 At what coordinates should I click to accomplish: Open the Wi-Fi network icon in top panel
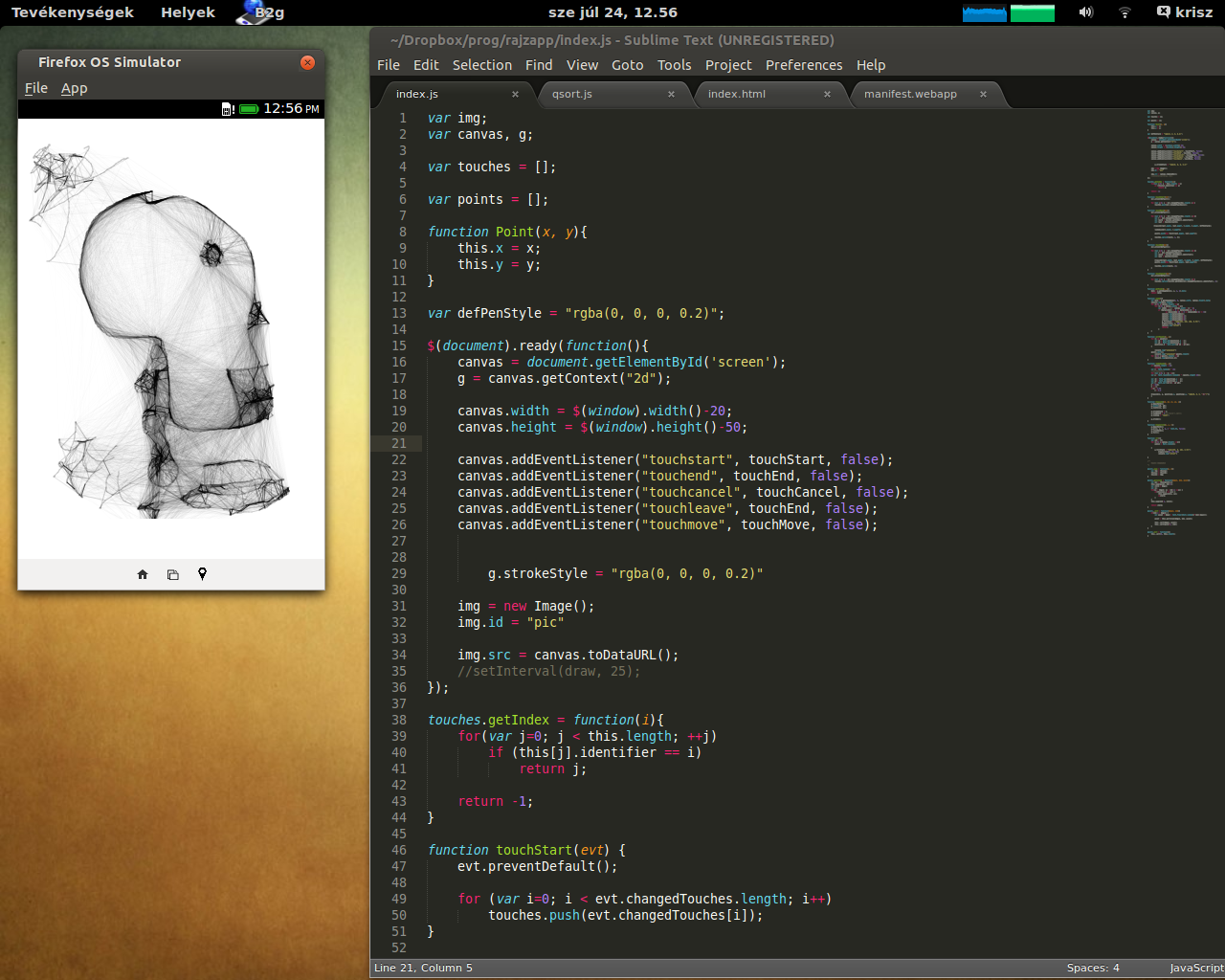1125,12
